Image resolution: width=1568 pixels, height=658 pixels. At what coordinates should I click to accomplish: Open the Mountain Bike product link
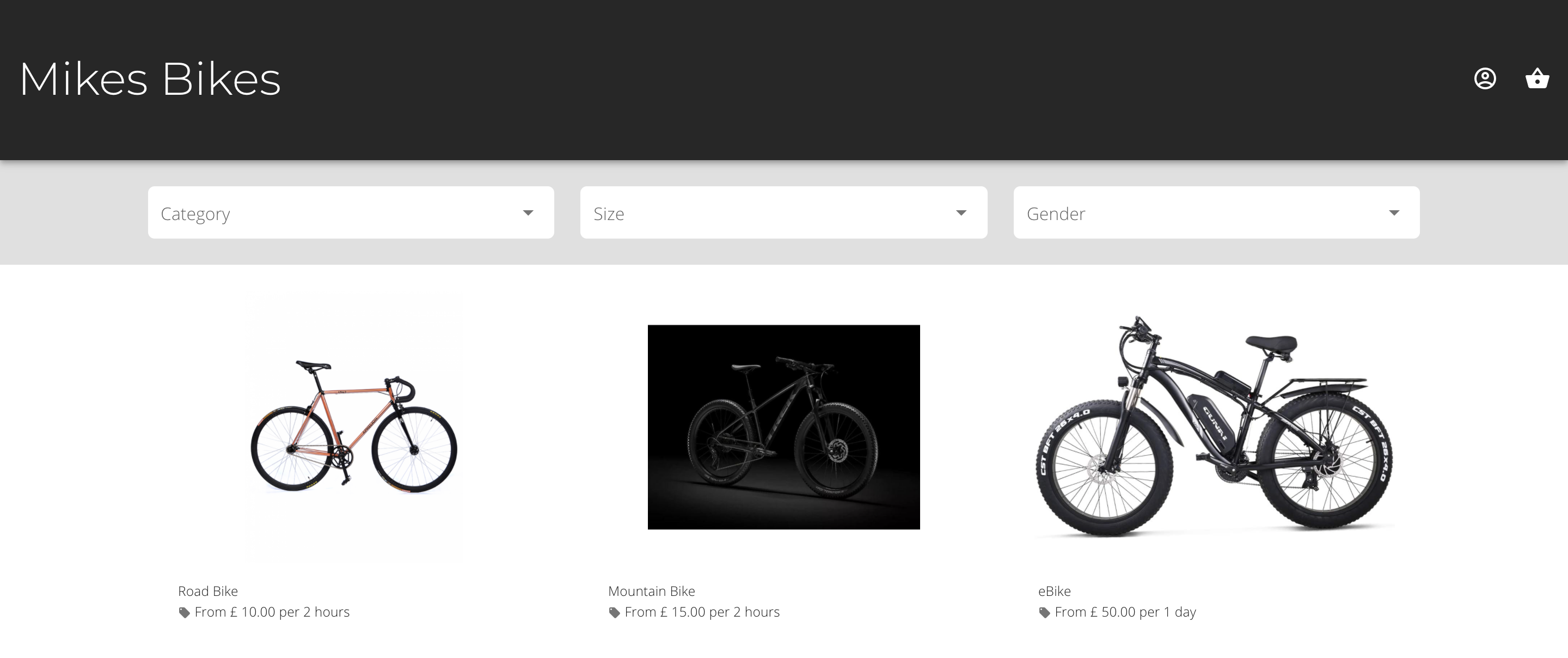pyautogui.click(x=651, y=591)
